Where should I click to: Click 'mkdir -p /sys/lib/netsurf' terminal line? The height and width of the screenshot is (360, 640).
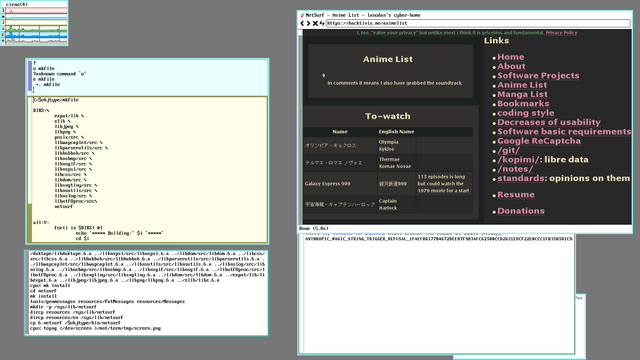63,307
